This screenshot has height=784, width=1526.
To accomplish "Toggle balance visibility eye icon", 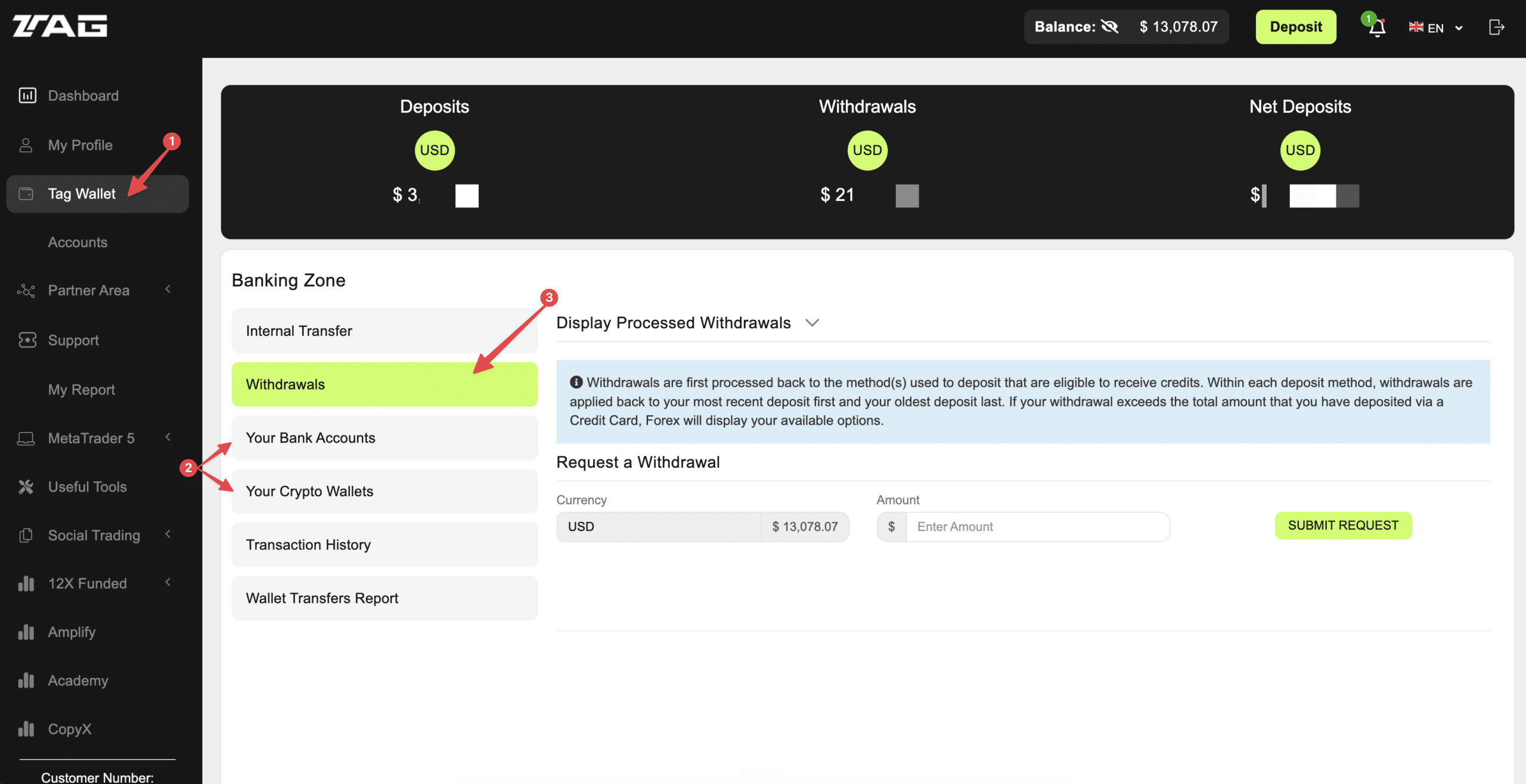I will 1109,27.
